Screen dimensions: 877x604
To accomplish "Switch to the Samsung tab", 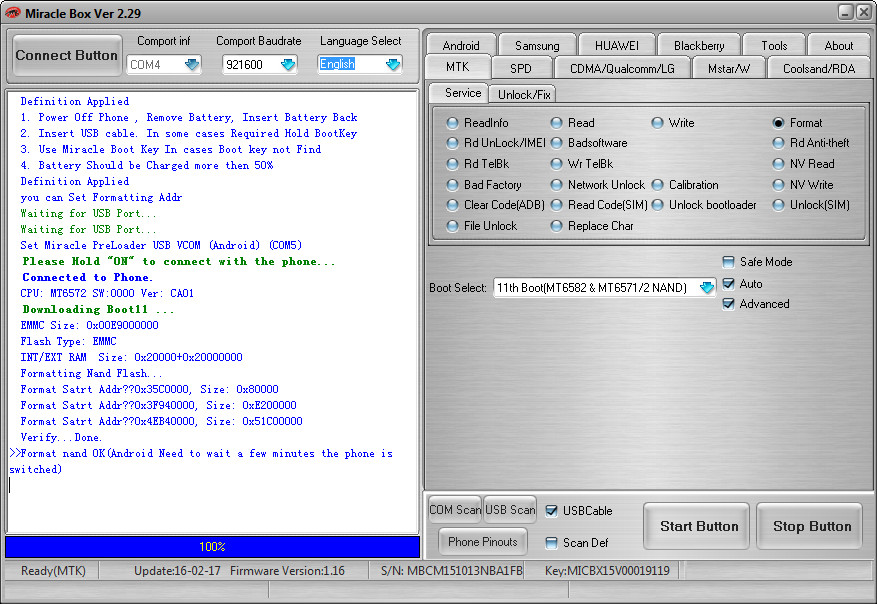I will tap(537, 45).
